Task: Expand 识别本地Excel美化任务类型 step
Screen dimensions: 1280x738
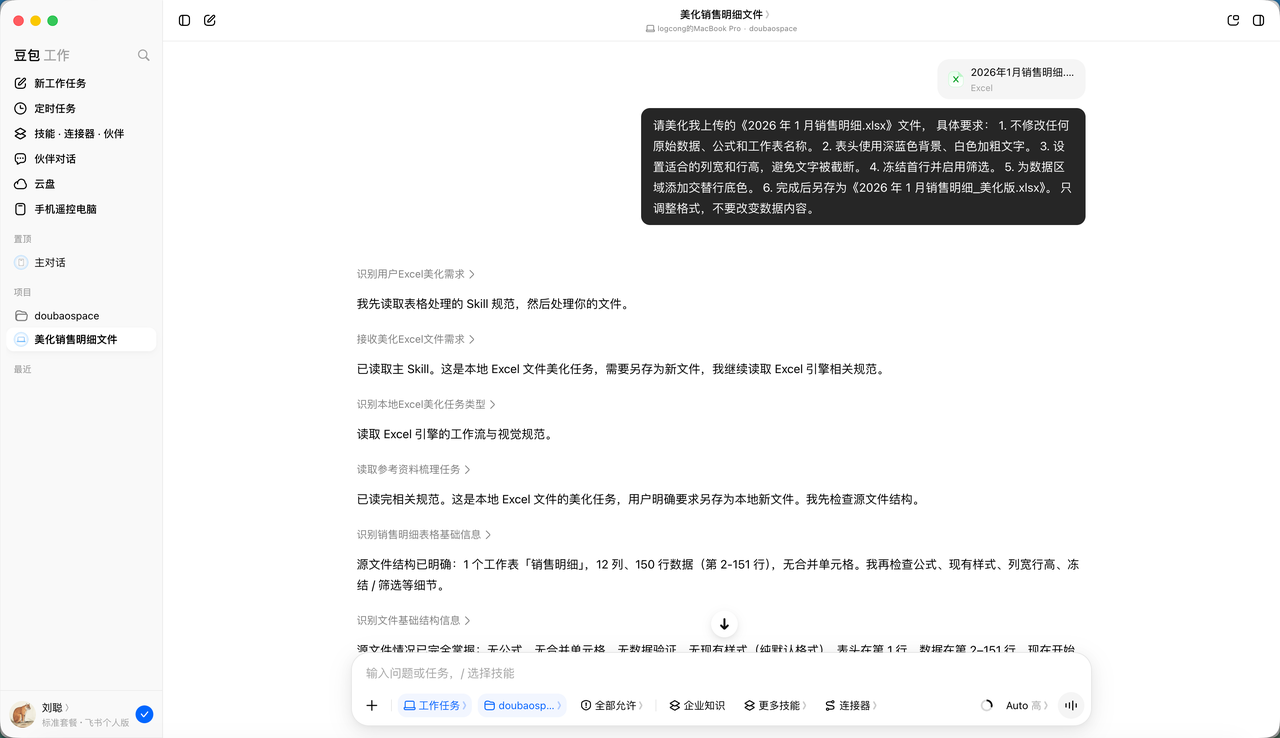Action: pos(427,404)
